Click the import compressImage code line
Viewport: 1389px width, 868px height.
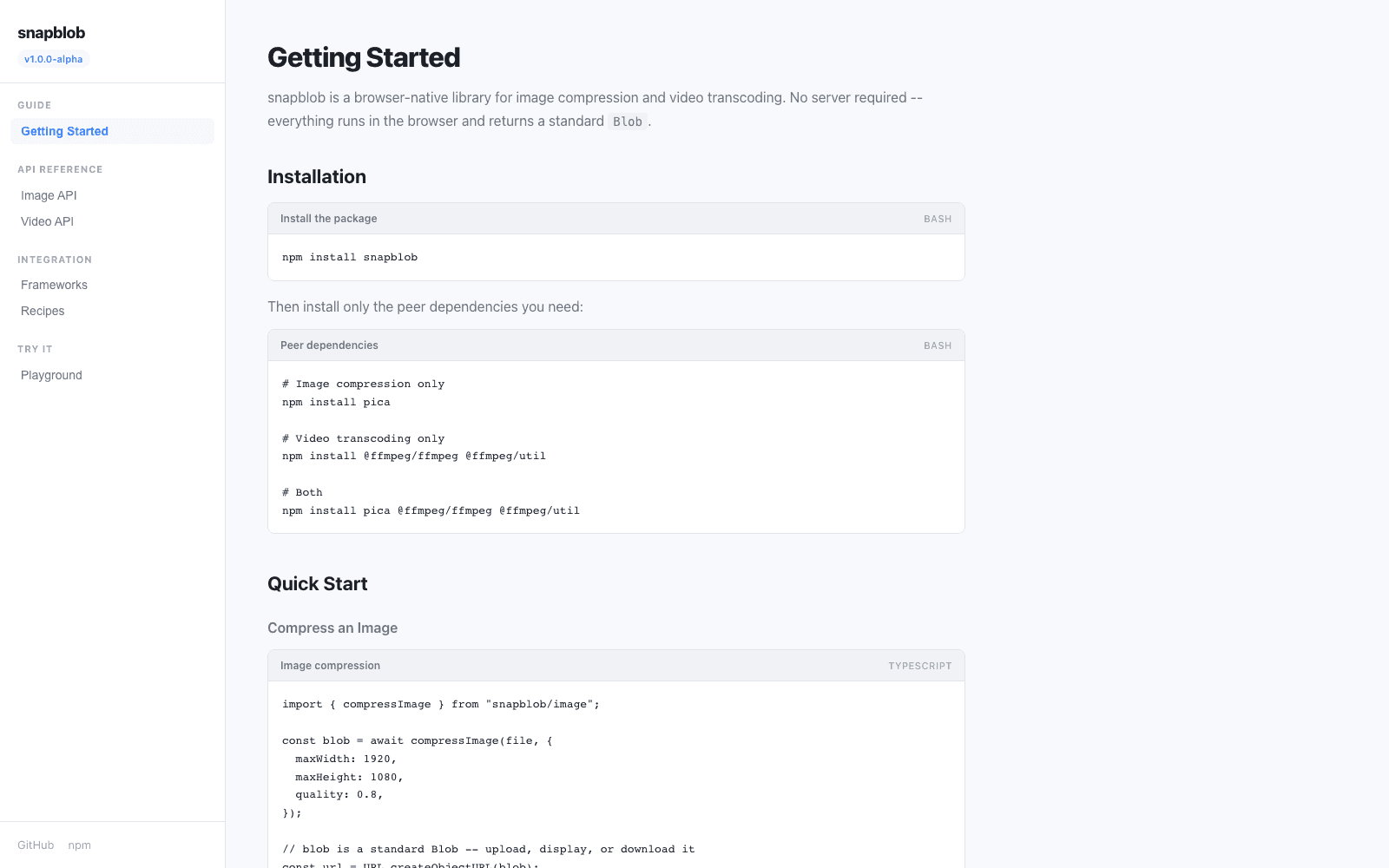[x=440, y=704]
